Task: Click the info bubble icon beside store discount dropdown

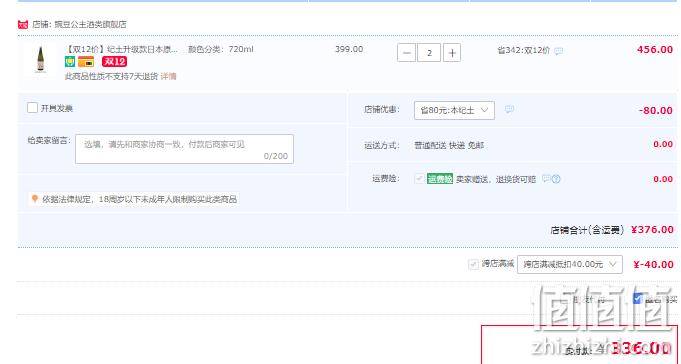Action: (509, 109)
